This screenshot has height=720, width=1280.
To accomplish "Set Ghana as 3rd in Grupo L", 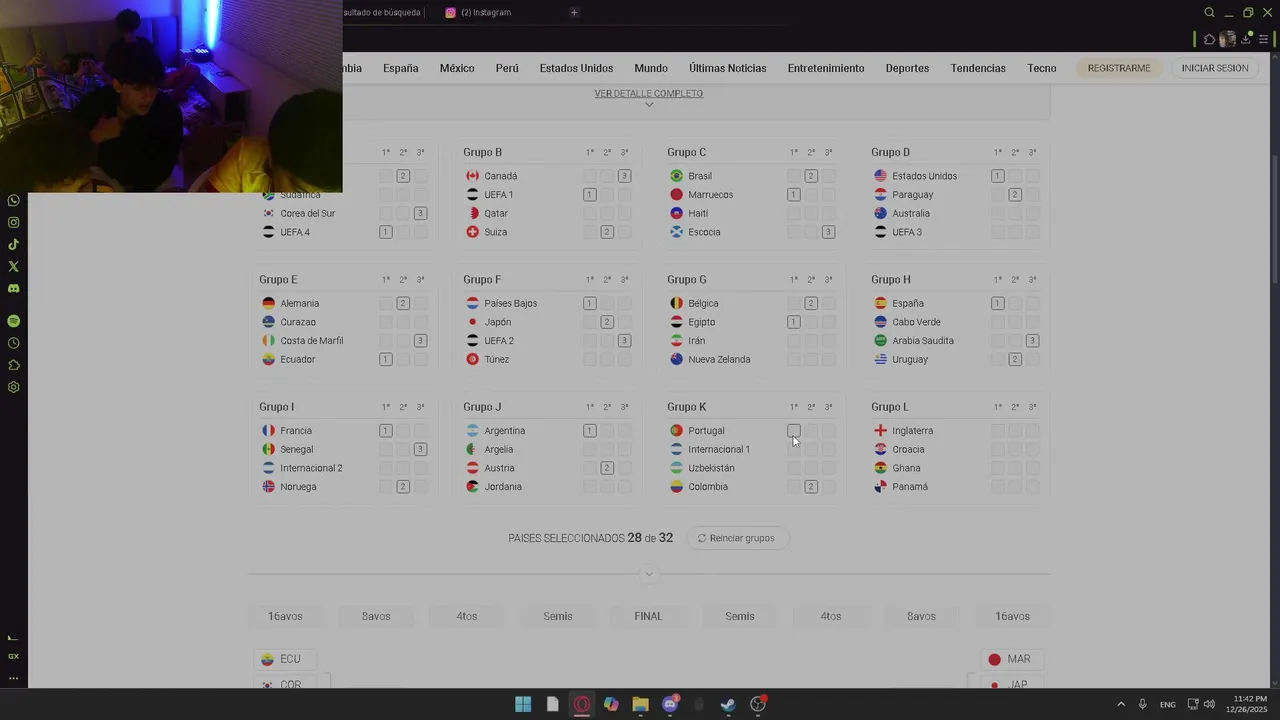I will click(x=1032, y=468).
